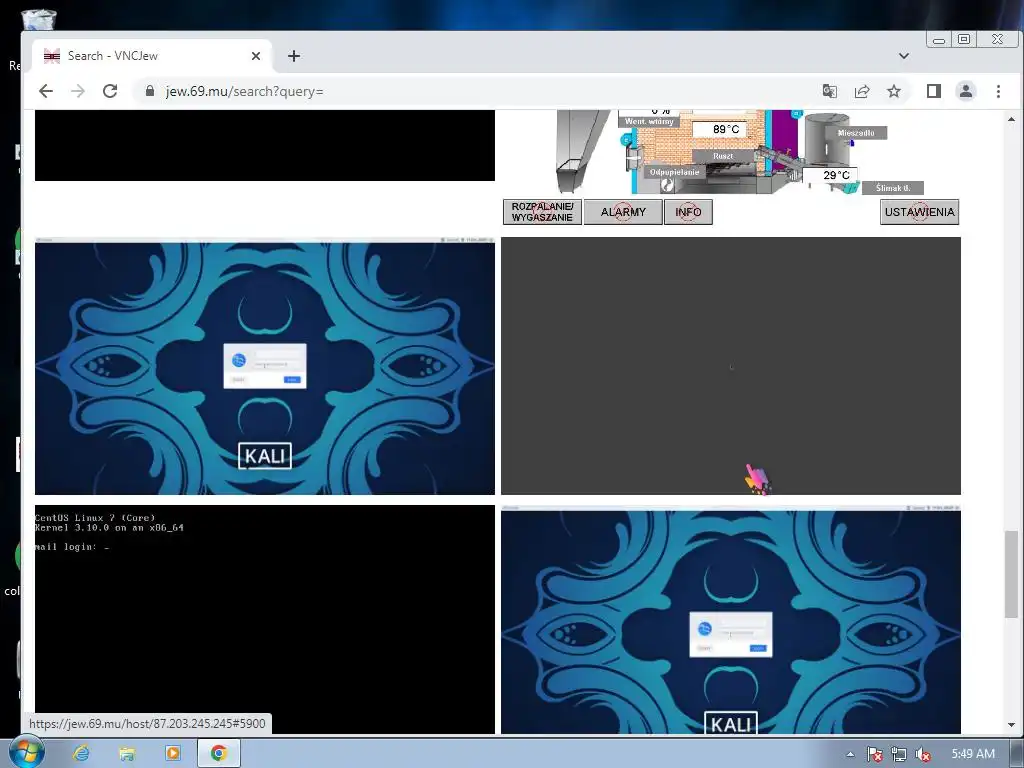
Task: Open the lower-right Kali screen thumbnail
Action: point(731,619)
